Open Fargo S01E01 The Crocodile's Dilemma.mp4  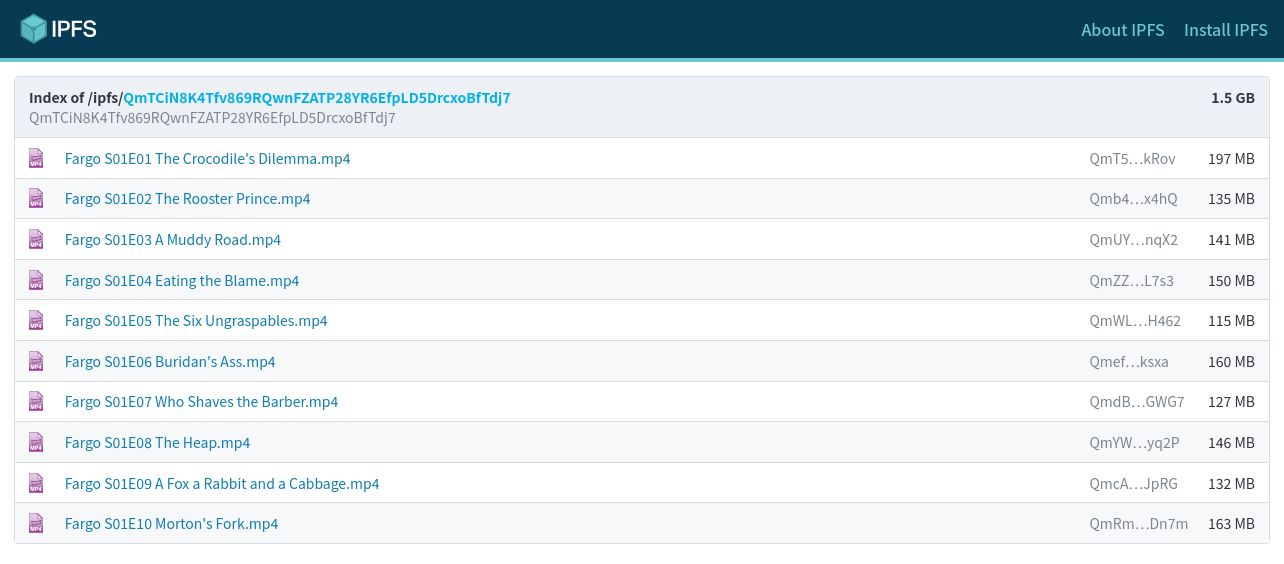207,159
